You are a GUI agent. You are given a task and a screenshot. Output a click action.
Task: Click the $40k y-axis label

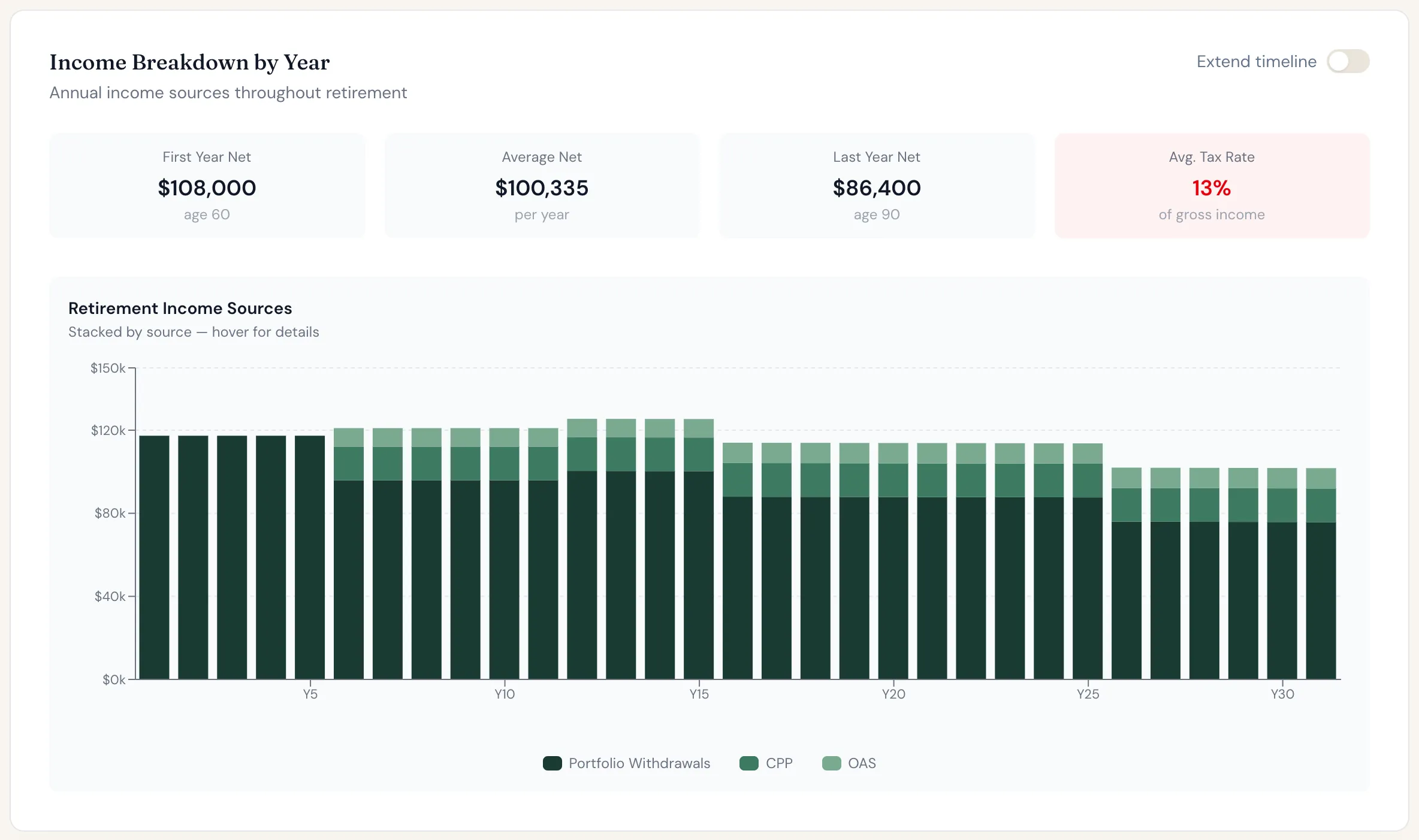[110, 596]
